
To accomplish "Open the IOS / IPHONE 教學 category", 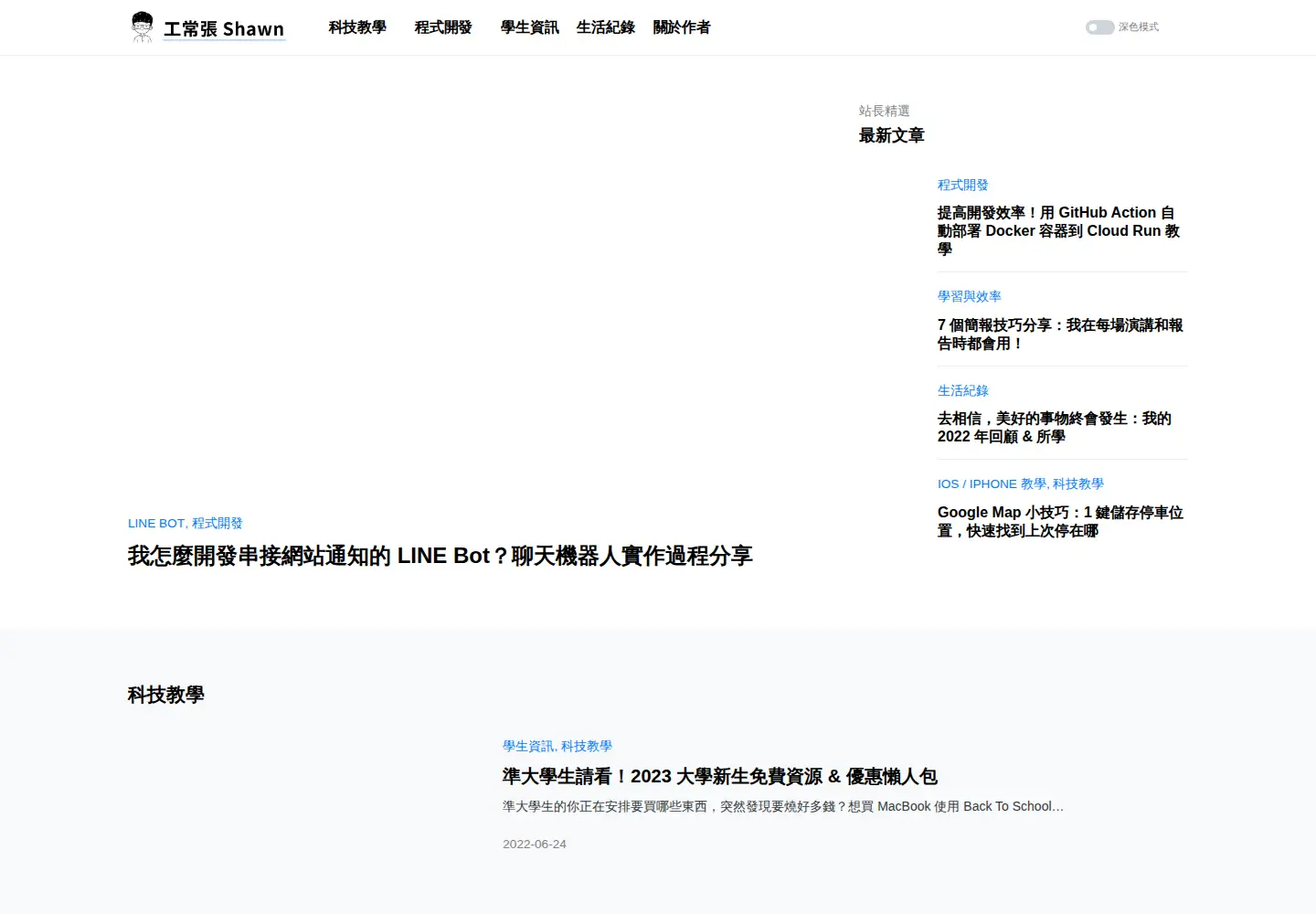I will pyautogui.click(x=992, y=484).
